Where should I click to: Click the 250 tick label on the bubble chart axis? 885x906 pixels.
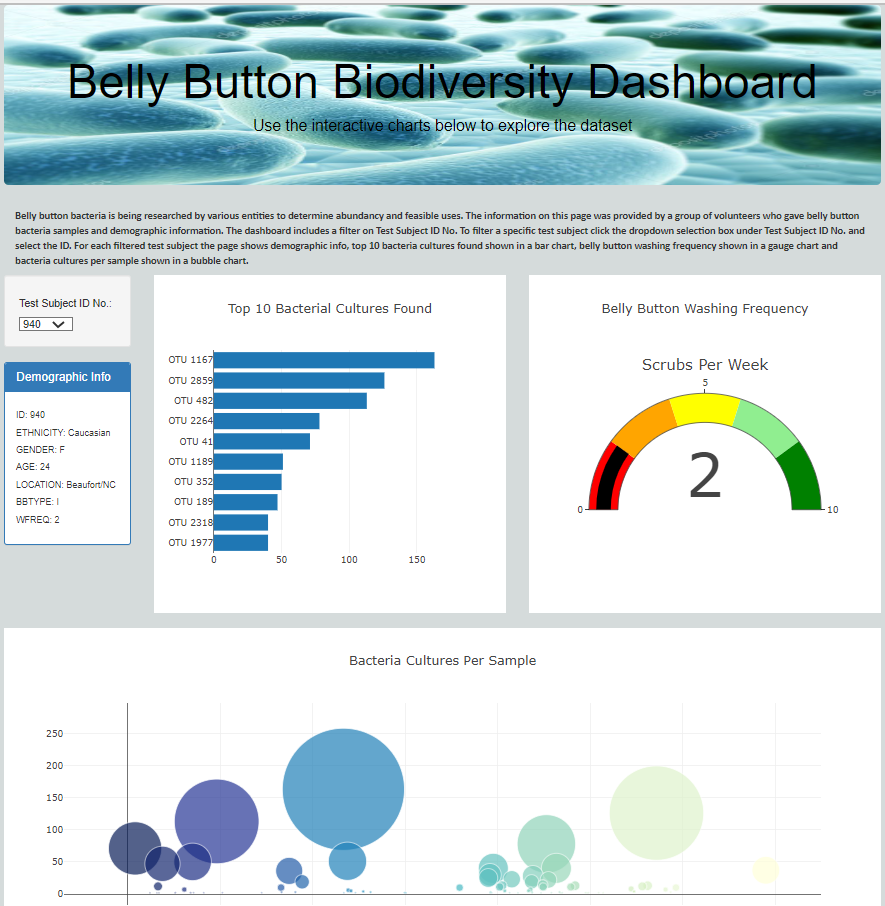tap(55, 734)
